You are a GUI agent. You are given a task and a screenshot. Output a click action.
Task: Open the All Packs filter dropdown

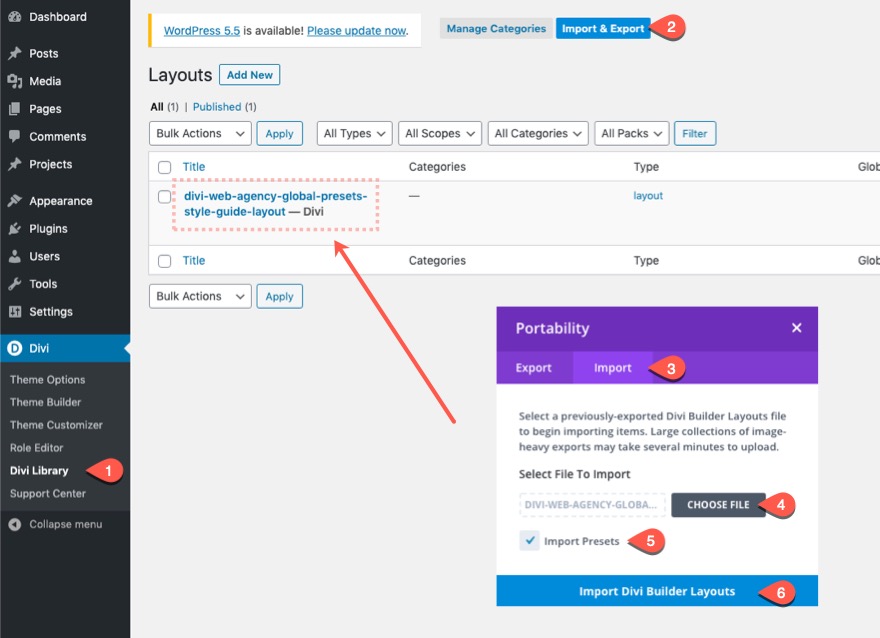[631, 134]
